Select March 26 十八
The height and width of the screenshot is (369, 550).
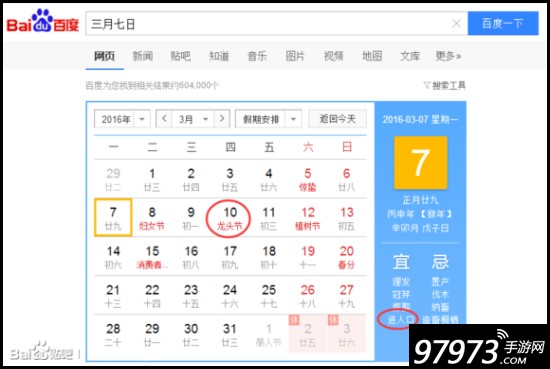tap(308, 296)
